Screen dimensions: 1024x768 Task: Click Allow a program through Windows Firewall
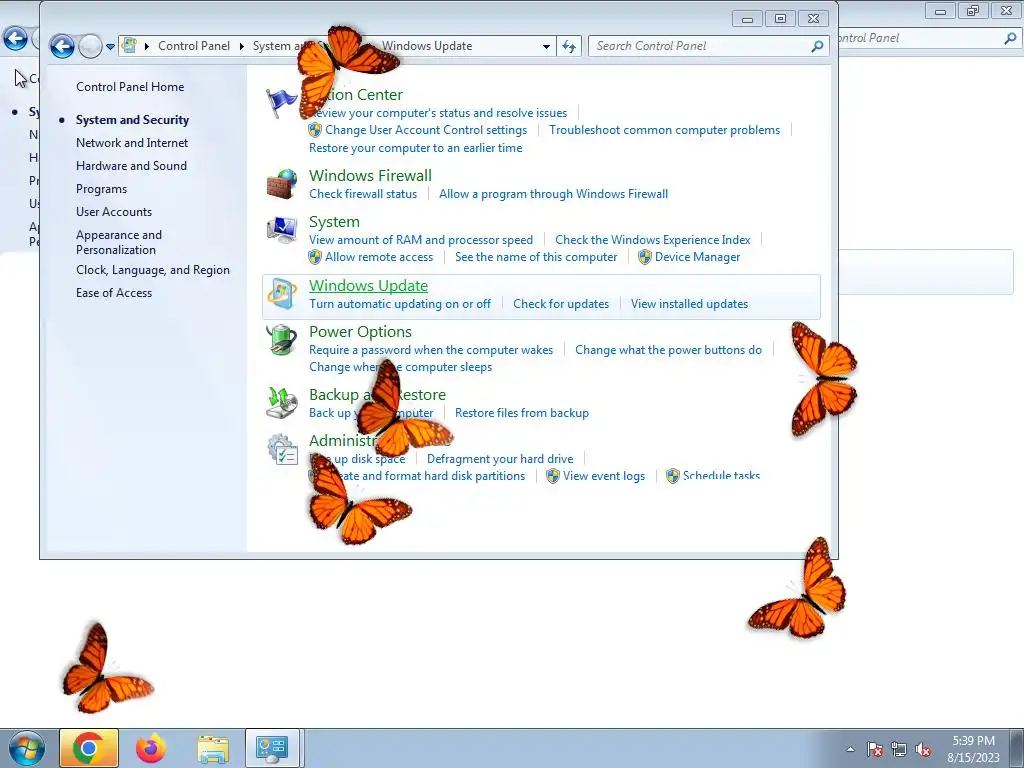(553, 194)
